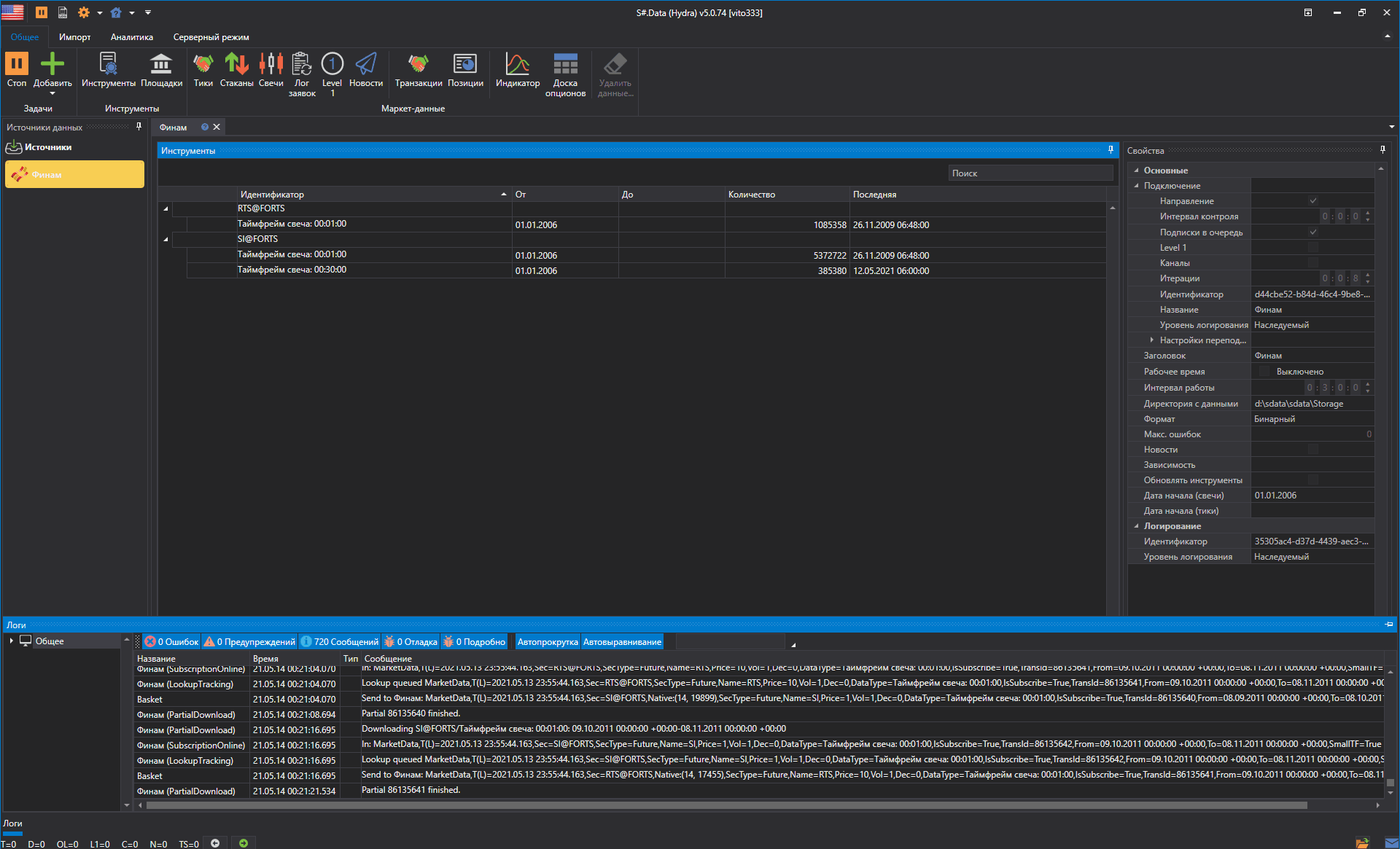This screenshot has width=1400, height=849.
Task: Toggle the Level 1 property checkbox
Action: click(1312, 248)
